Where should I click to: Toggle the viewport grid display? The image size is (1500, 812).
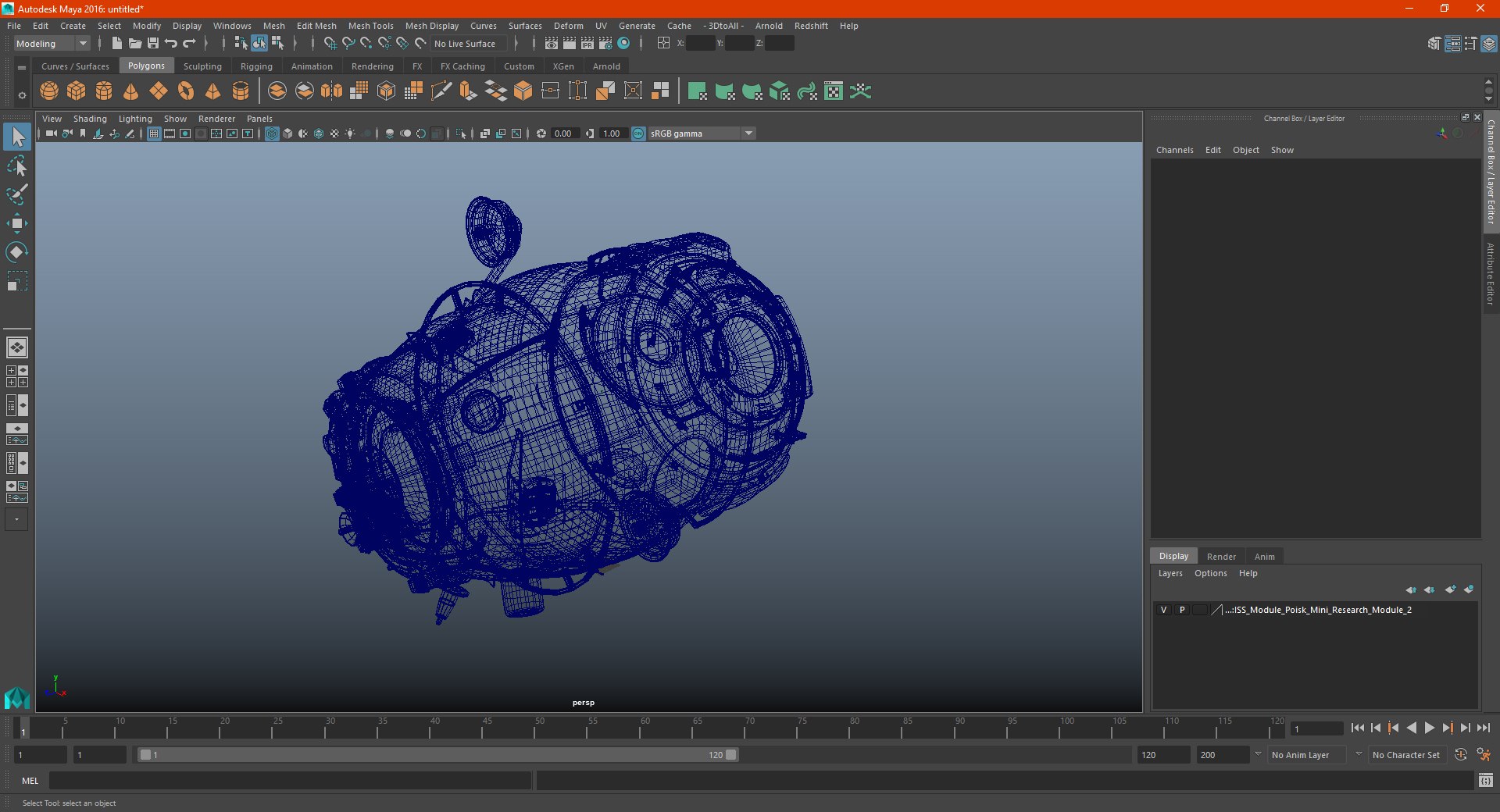click(154, 134)
